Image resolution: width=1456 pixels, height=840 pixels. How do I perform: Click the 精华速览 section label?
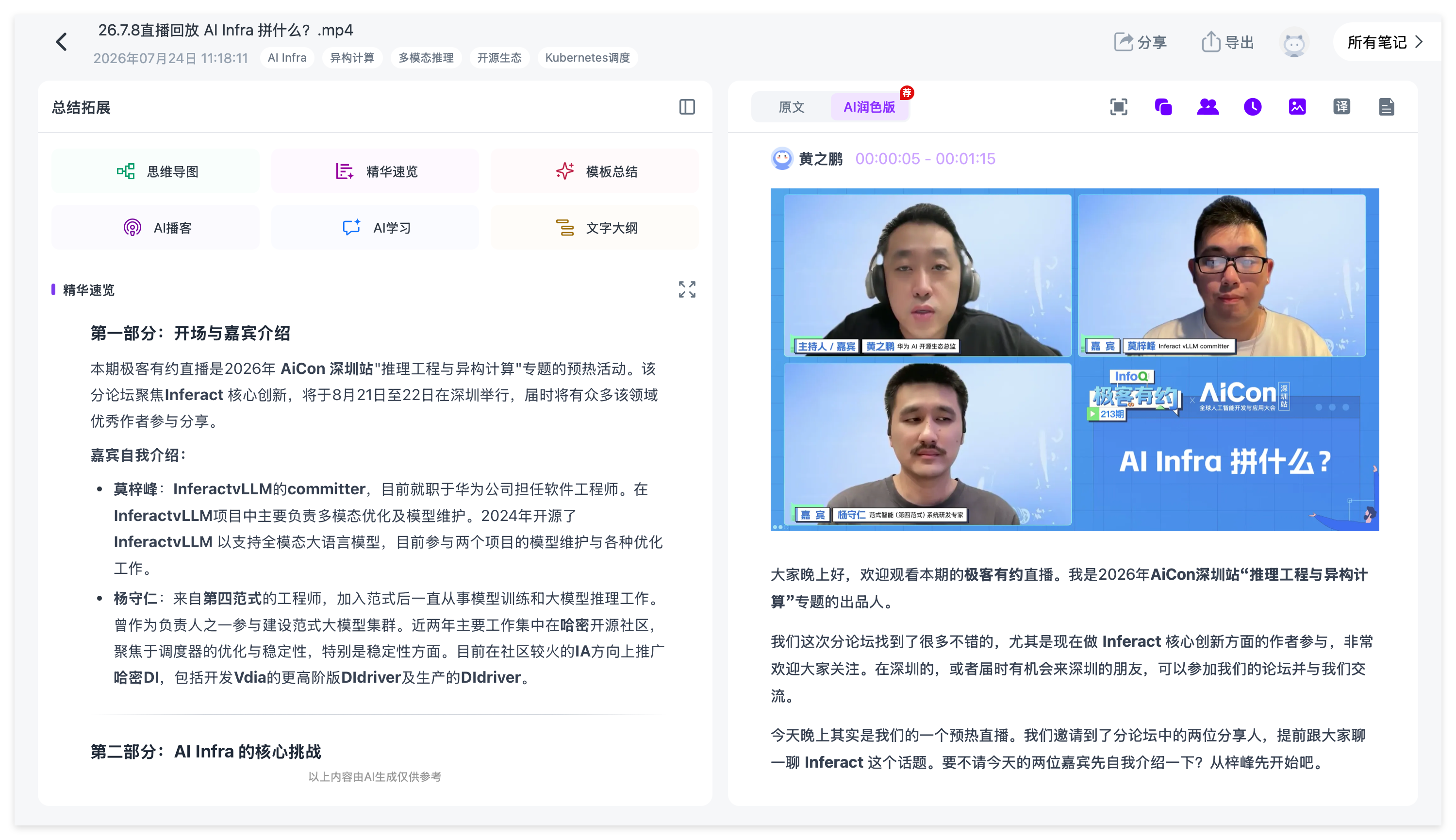click(x=88, y=289)
